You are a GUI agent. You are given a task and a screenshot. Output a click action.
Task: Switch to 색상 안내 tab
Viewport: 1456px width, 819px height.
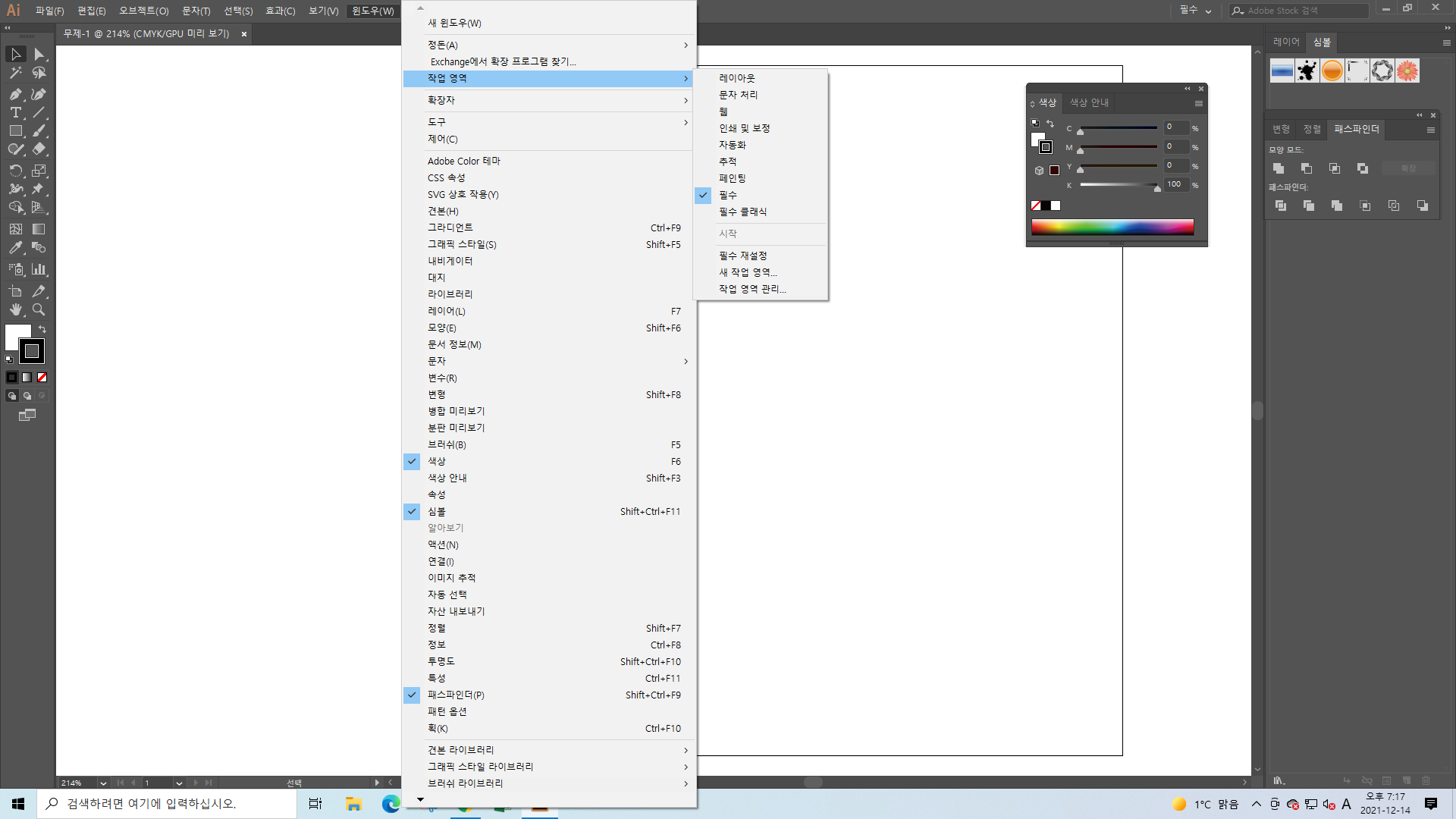click(x=1089, y=102)
